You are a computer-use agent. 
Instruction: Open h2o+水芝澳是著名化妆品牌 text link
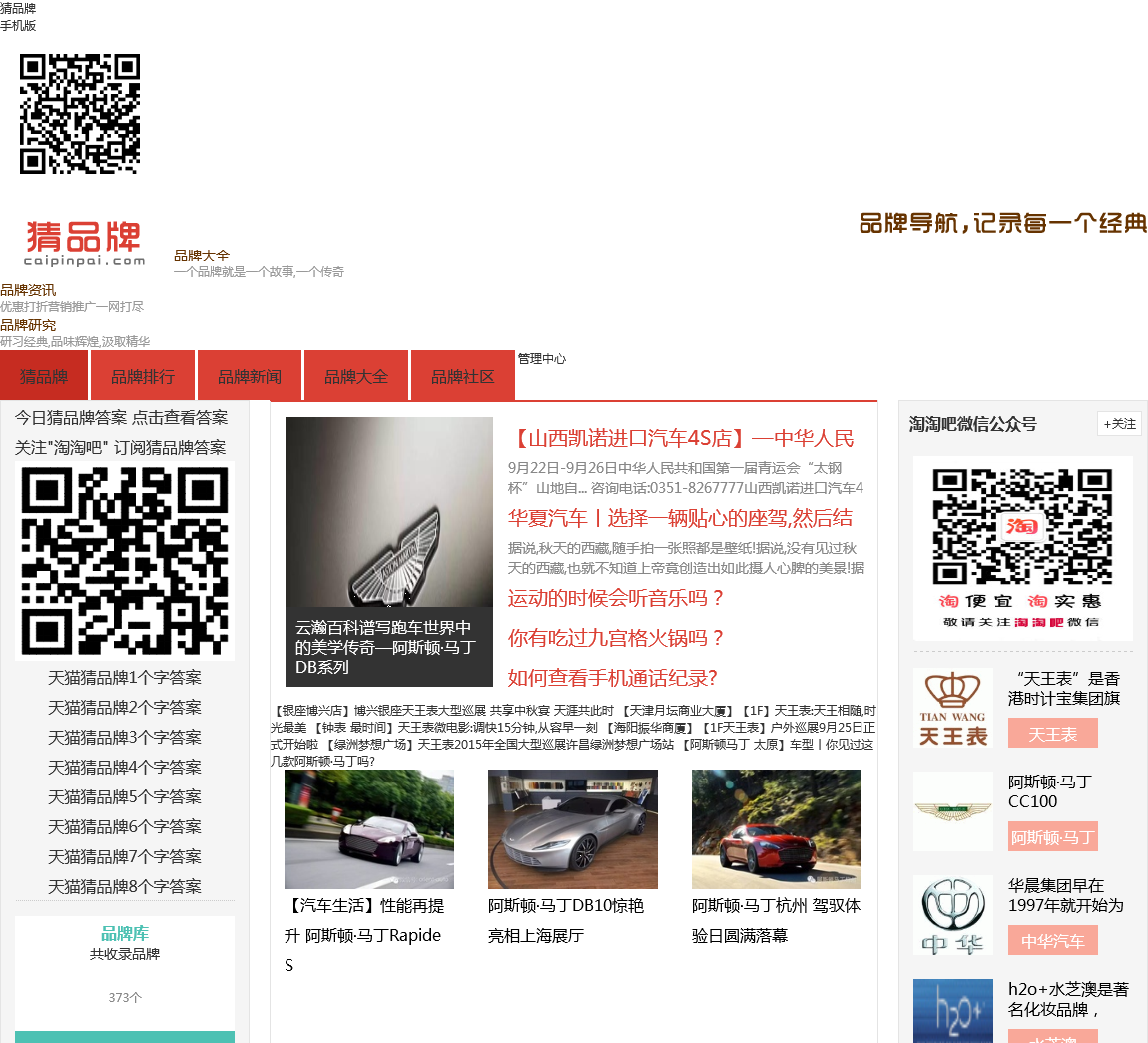pyautogui.click(x=1069, y=1000)
